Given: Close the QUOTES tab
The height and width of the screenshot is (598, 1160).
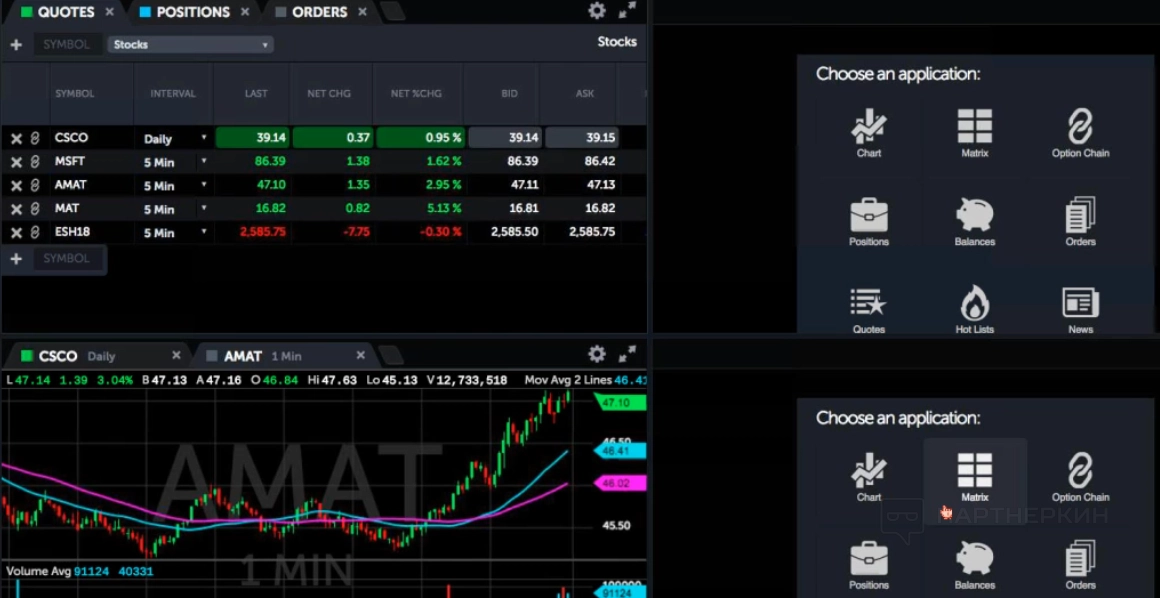Looking at the screenshot, I should pyautogui.click(x=109, y=12).
